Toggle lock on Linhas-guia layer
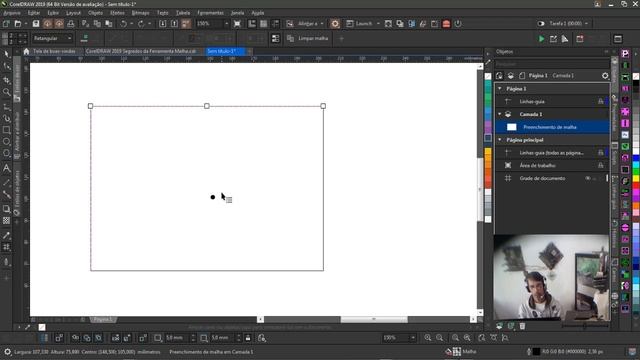The image size is (640, 360). point(600,101)
